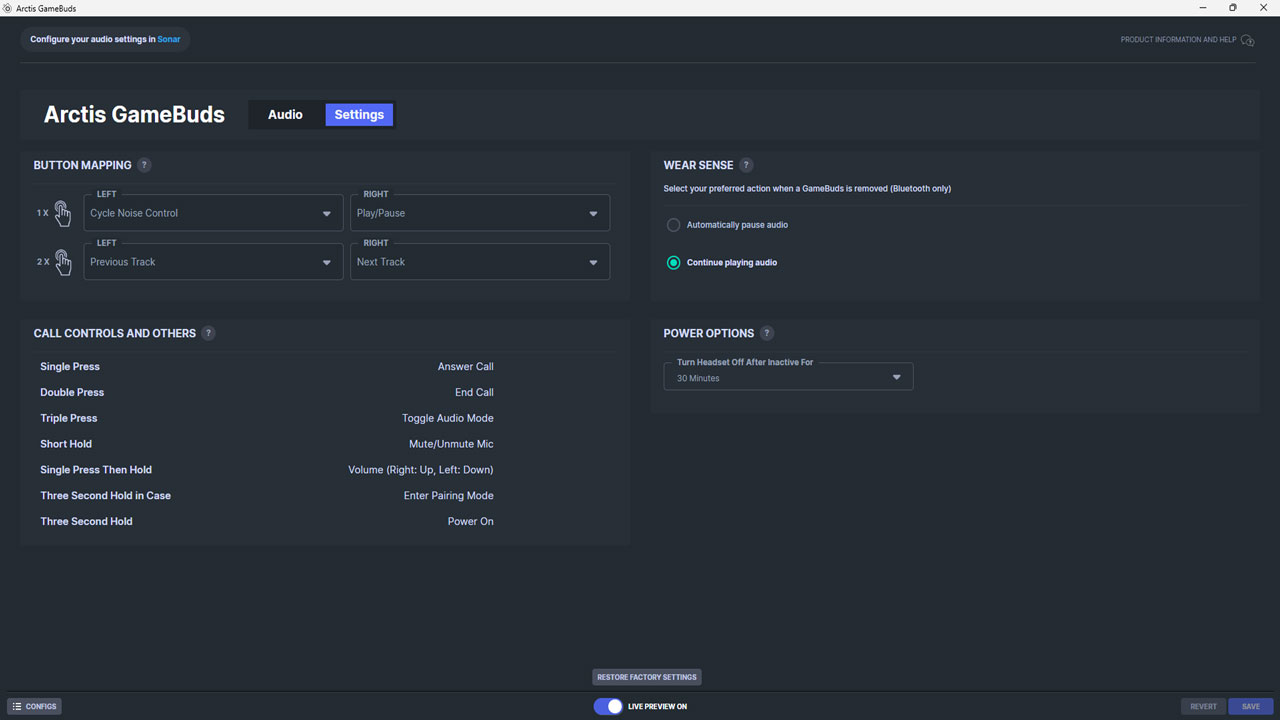Click the single-tap 1X hand icon

[x=63, y=213]
